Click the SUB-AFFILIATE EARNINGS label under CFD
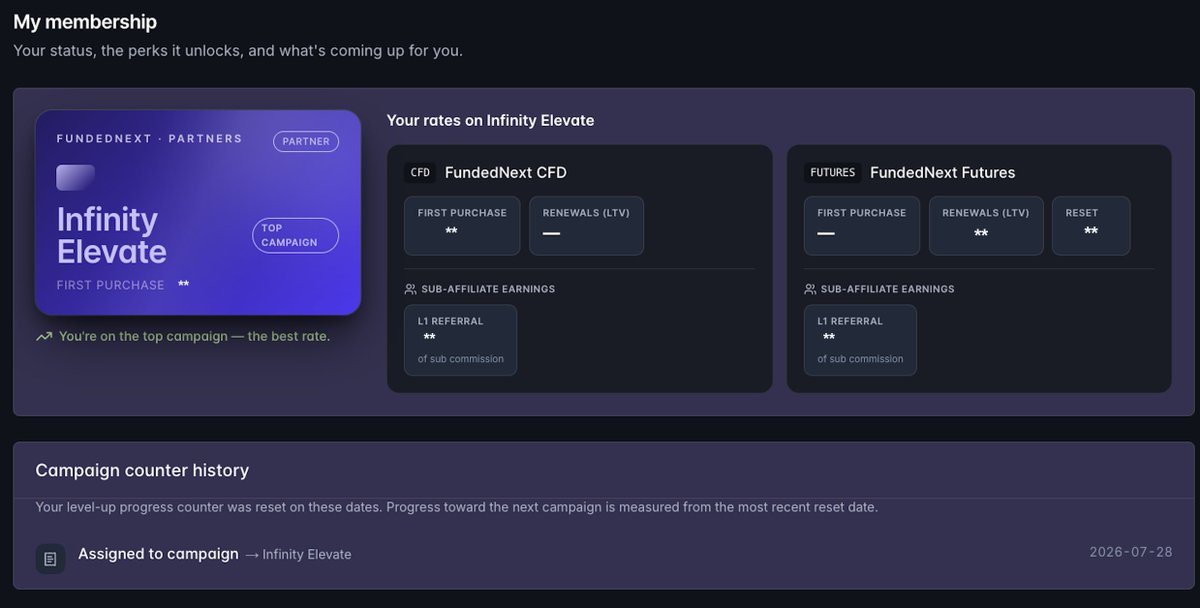 coord(488,289)
